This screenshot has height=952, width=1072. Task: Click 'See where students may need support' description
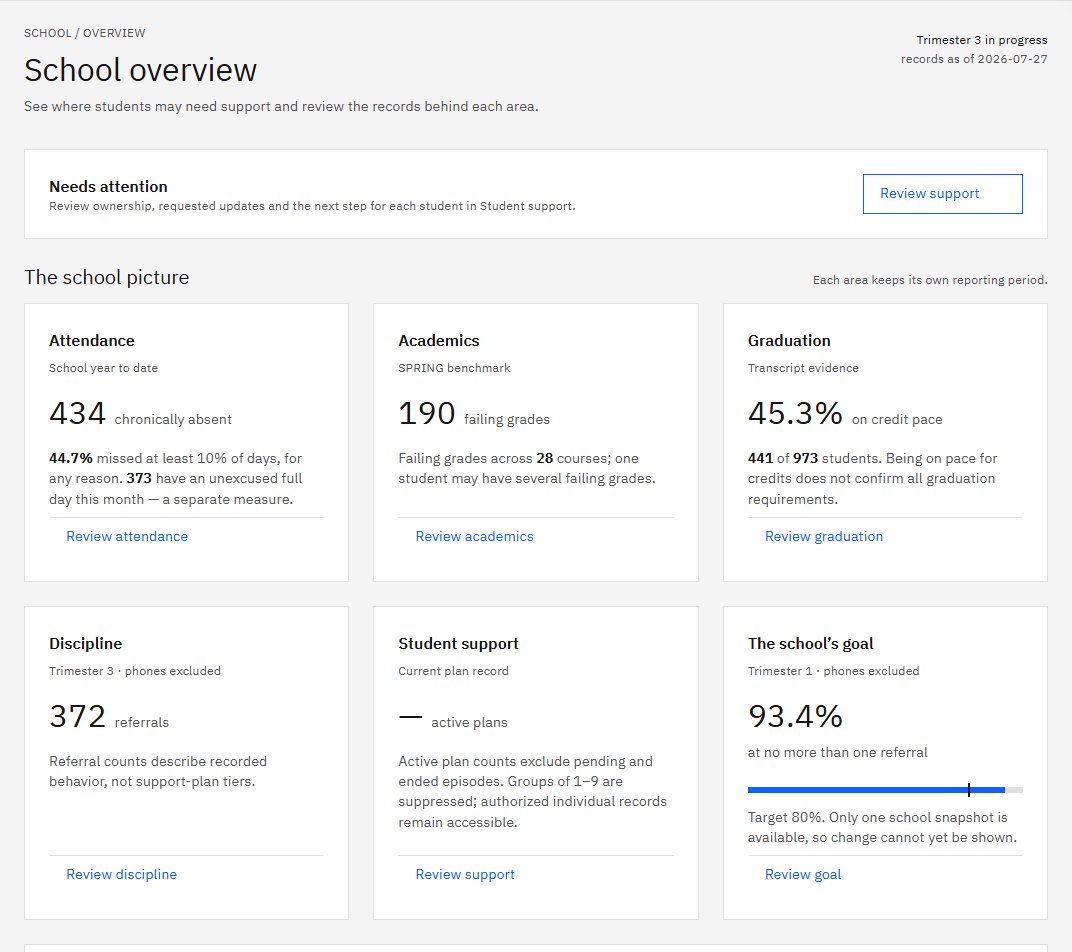pyautogui.click(x=281, y=107)
